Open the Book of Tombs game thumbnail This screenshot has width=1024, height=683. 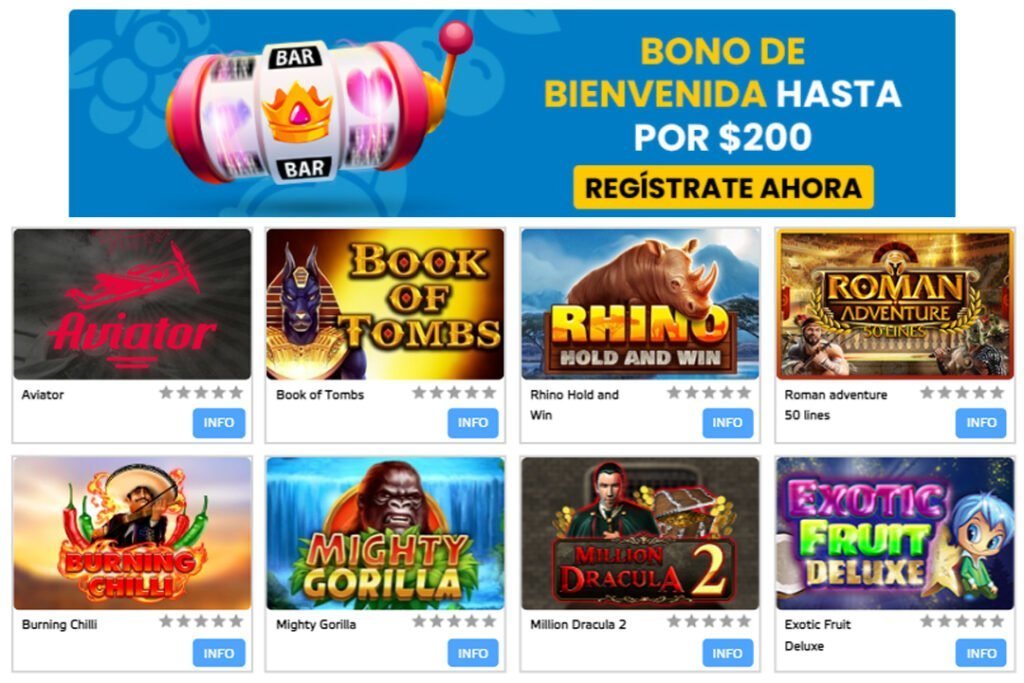coord(385,304)
